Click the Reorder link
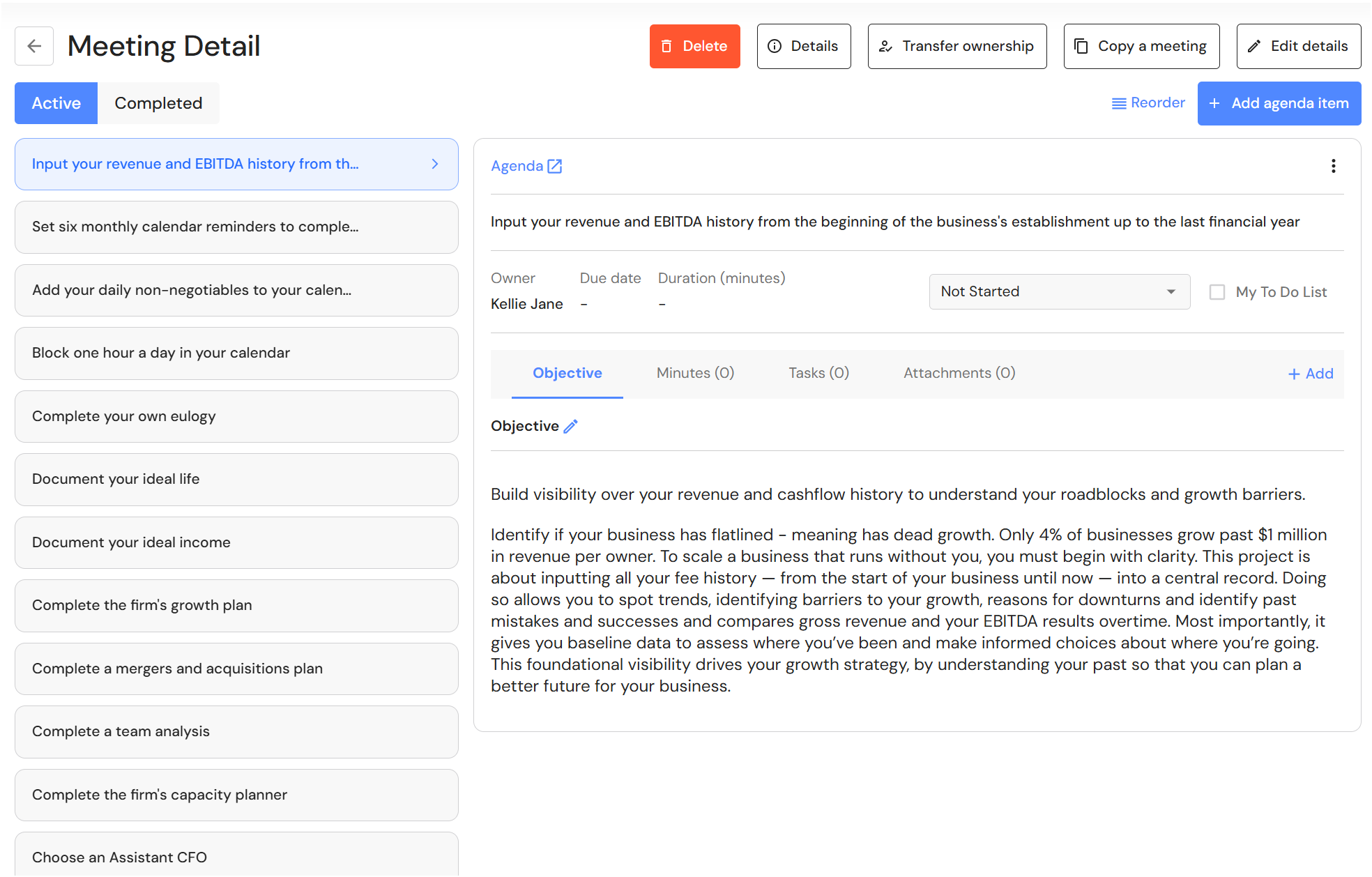The height and width of the screenshot is (877, 1372). 1148,103
